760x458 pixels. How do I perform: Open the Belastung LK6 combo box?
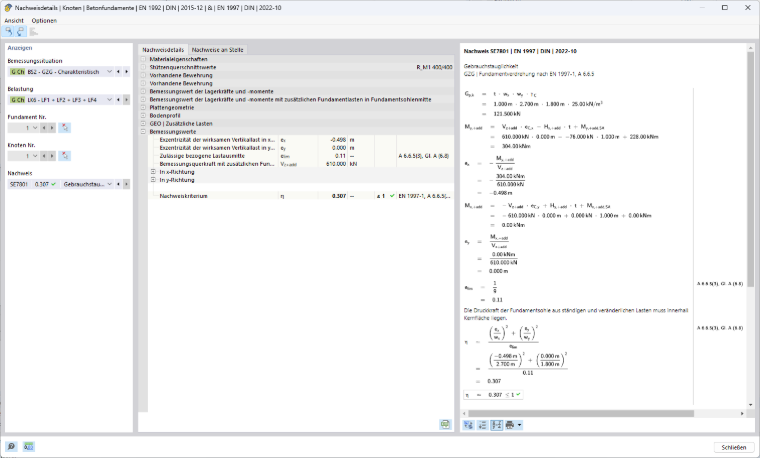click(61, 100)
